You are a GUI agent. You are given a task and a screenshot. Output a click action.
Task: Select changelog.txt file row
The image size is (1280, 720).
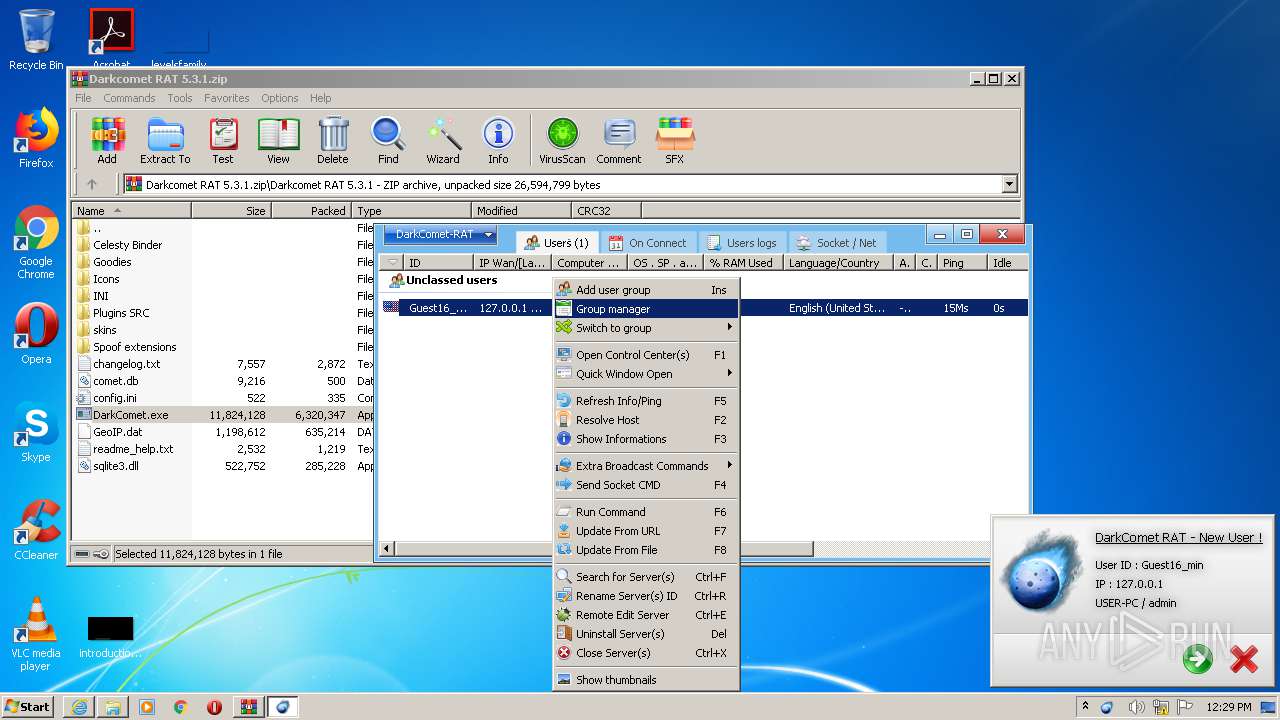coord(126,364)
